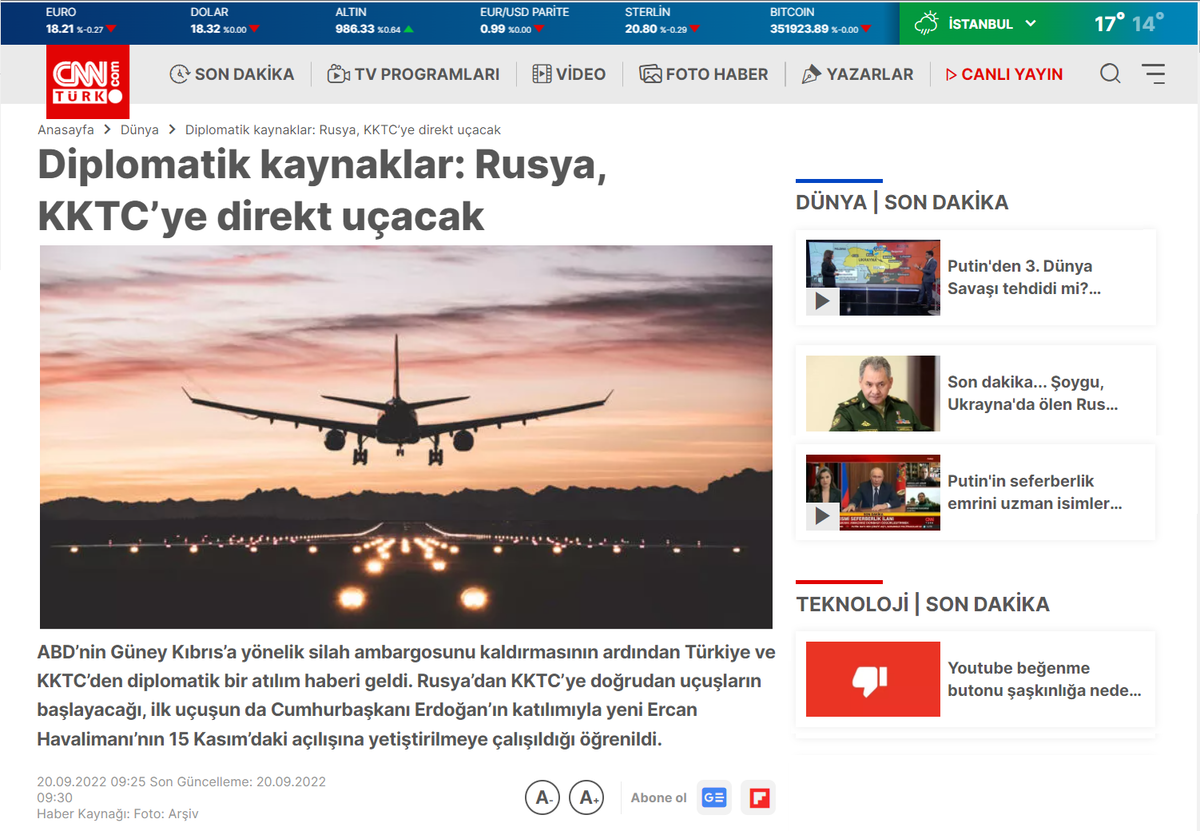Click the DÜNYA | SON DAKİKA section header
Screen dimensions: 1200x831
click(x=902, y=202)
